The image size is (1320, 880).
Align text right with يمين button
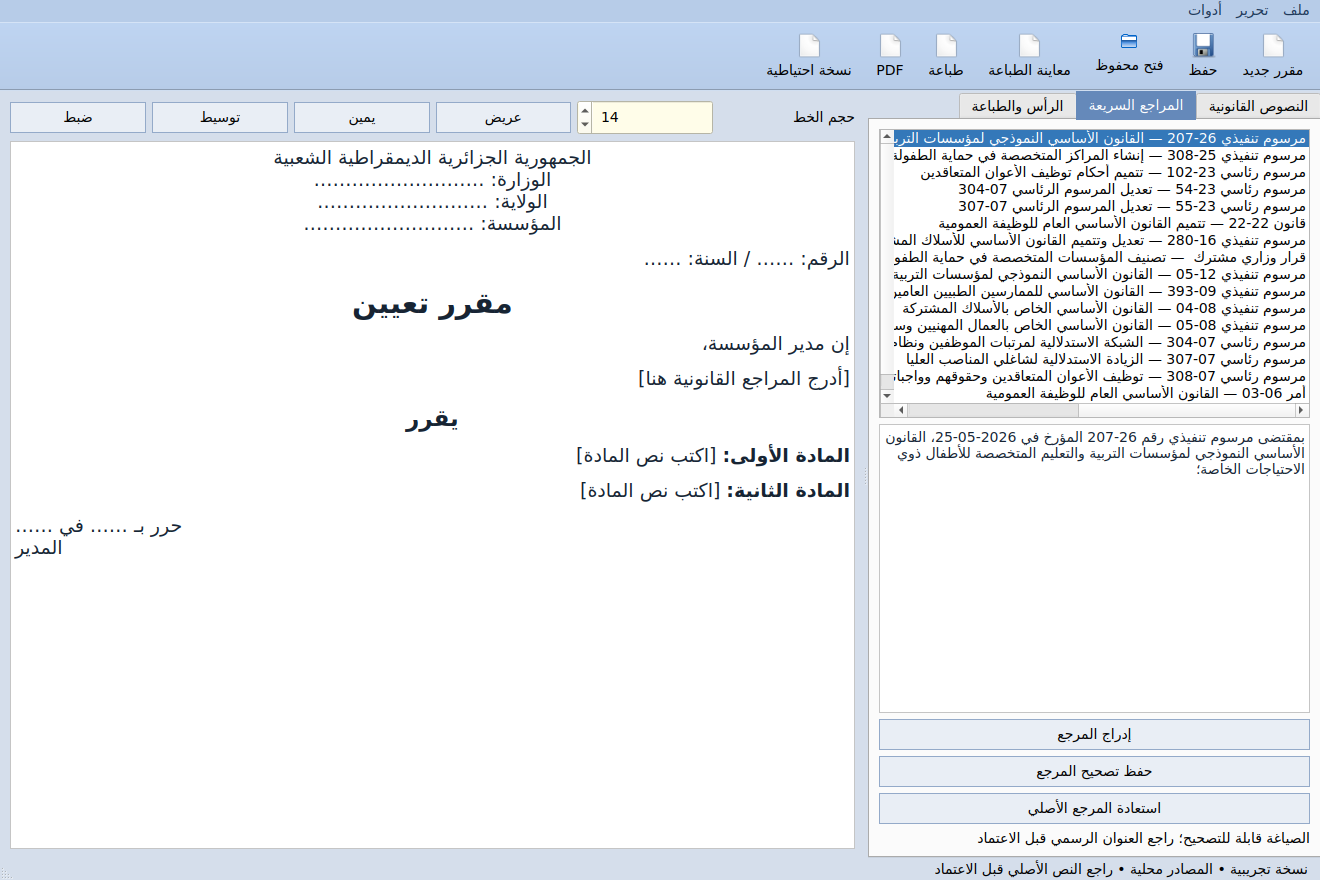pyautogui.click(x=362, y=117)
